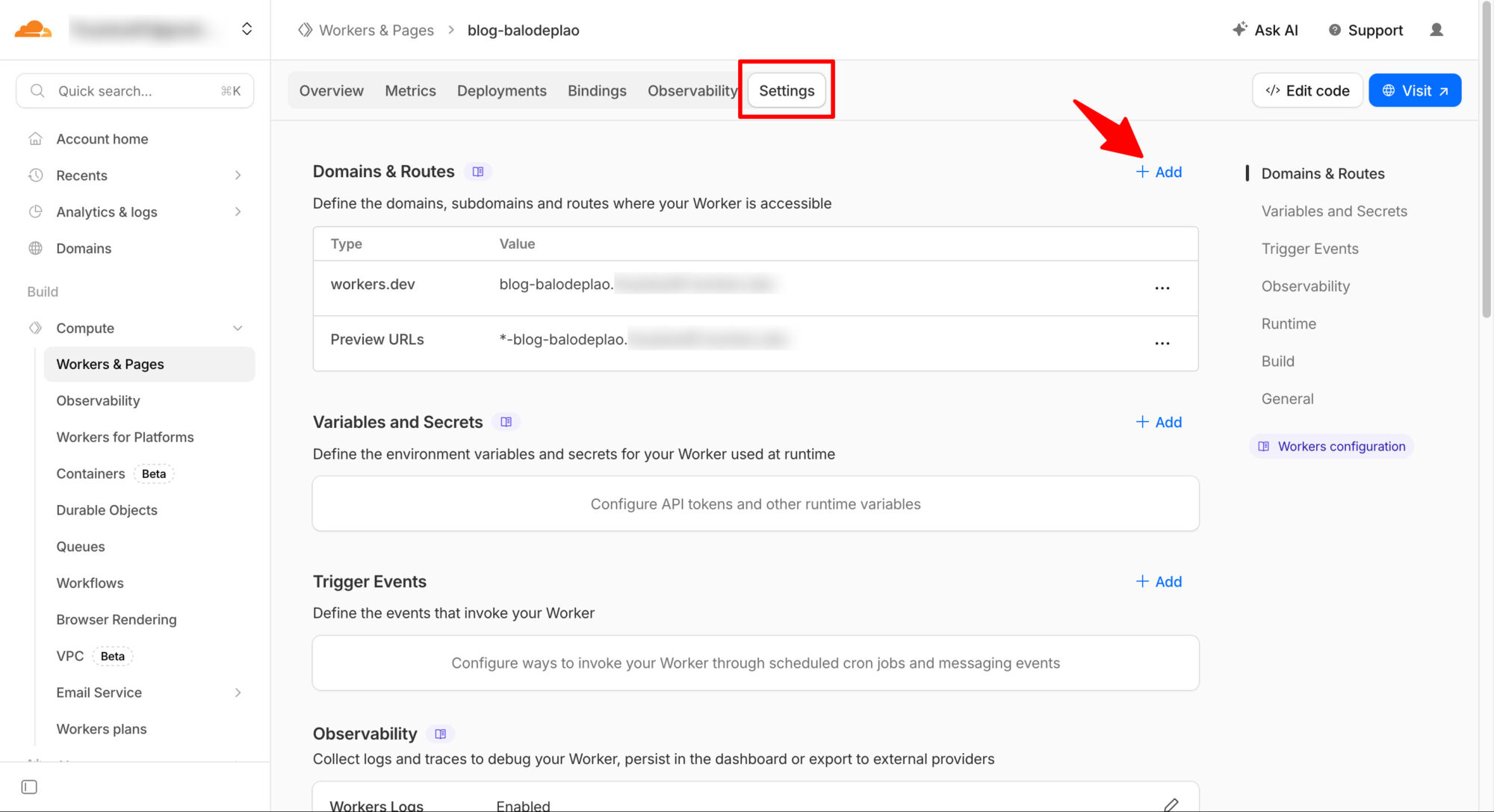Click the Cloudflare logo icon
Viewport: 1494px width, 812px height.
pos(33,29)
